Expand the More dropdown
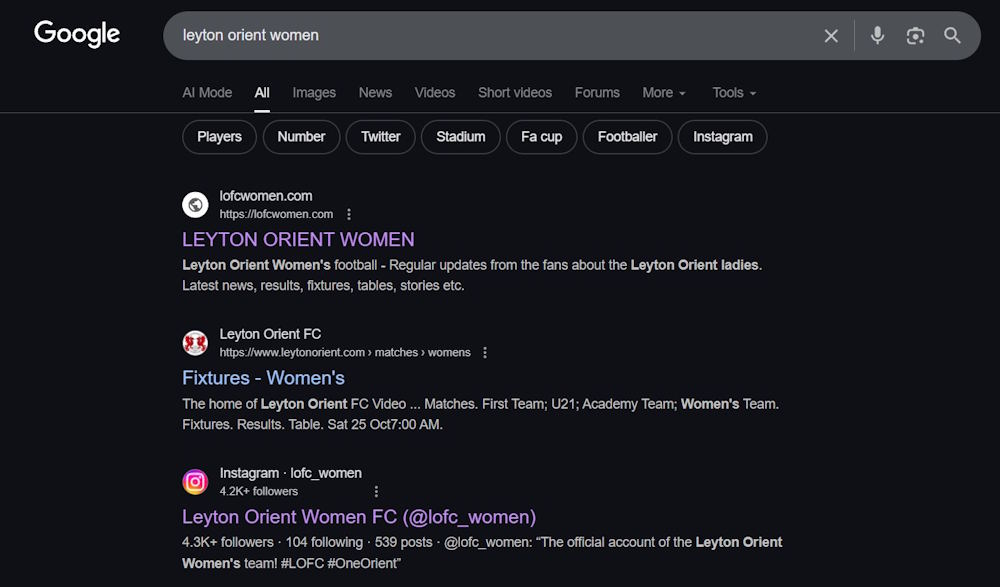The image size is (1000, 587). pyautogui.click(x=663, y=92)
